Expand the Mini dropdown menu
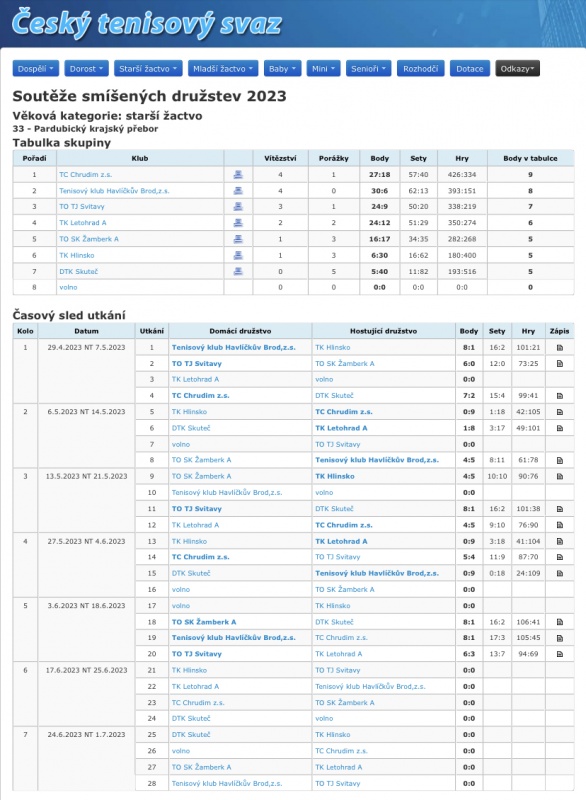Screen dimensions: 586x800 point(323,68)
